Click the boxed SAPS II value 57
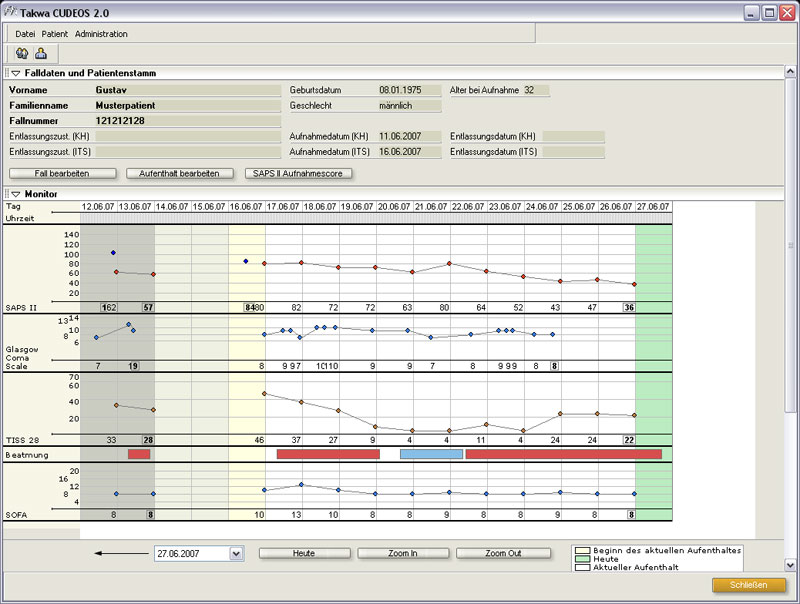800x604 pixels. (x=148, y=308)
